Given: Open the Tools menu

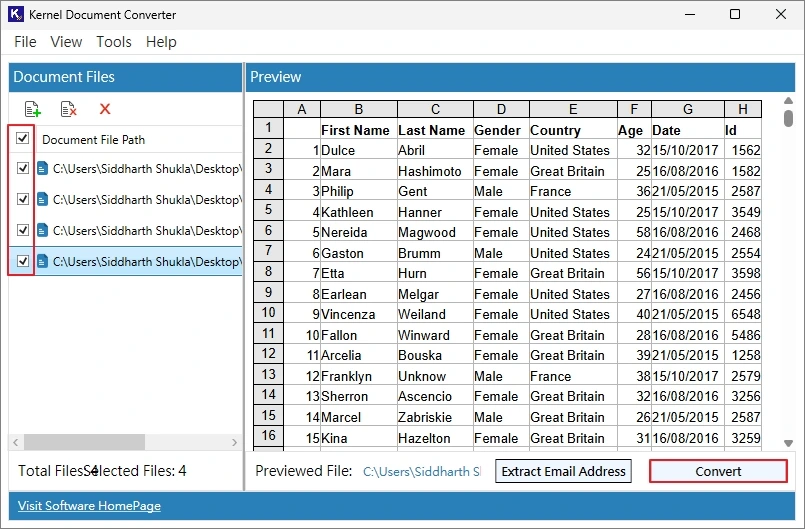Looking at the screenshot, I should [114, 42].
